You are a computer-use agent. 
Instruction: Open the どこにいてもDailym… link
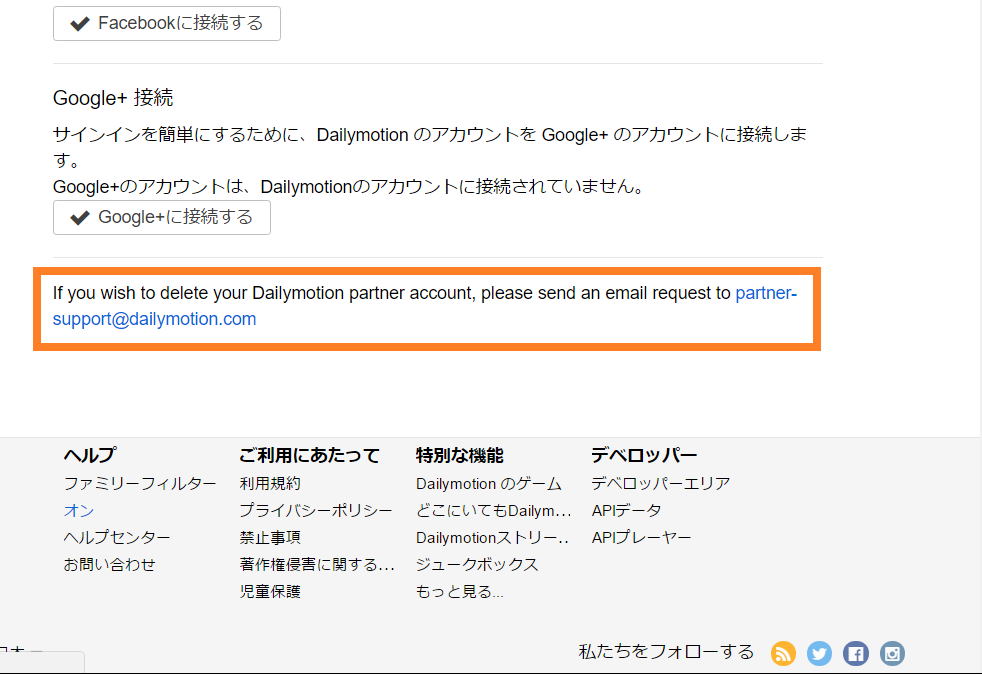[494, 511]
